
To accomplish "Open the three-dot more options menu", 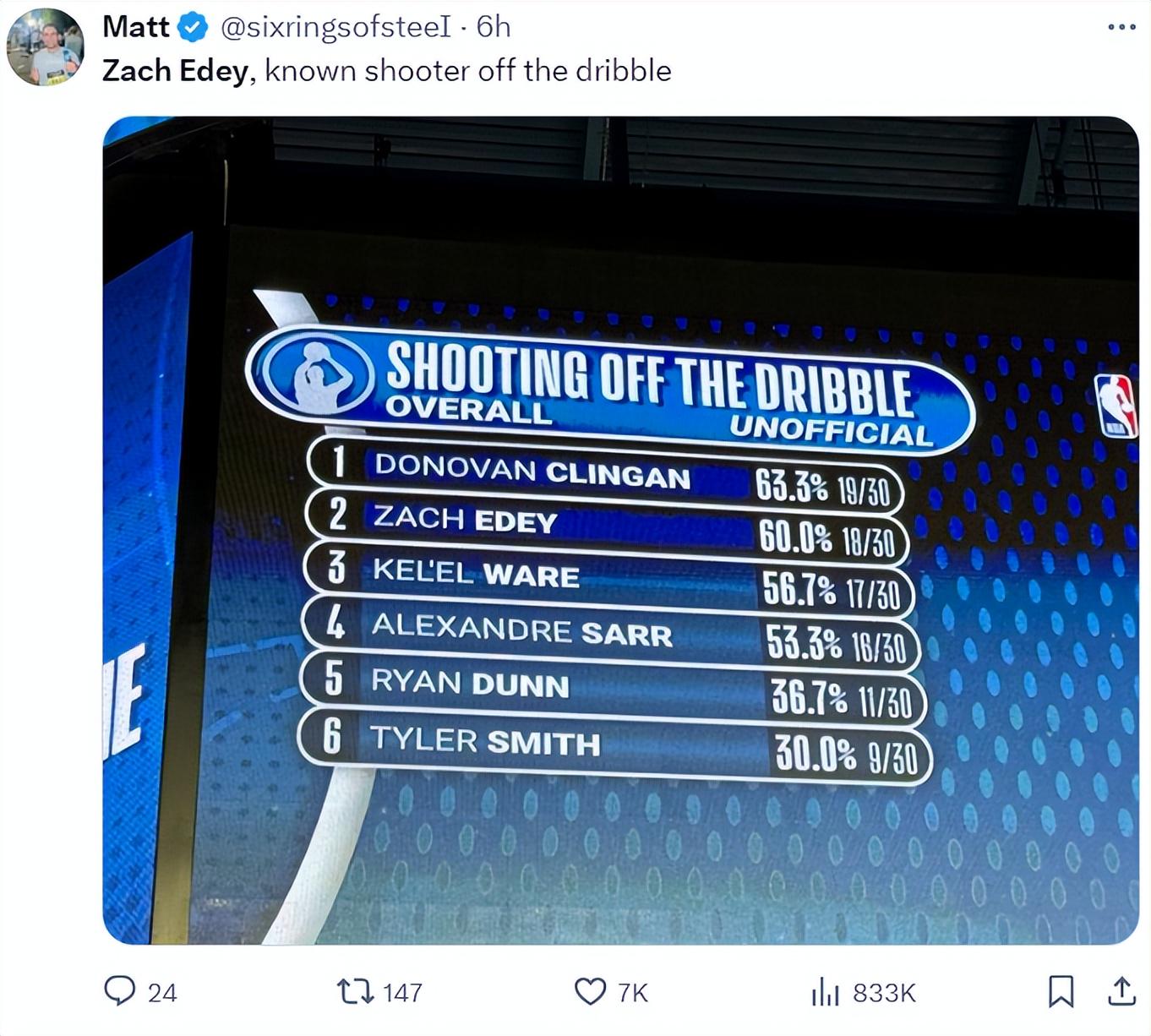I will 1121,27.
